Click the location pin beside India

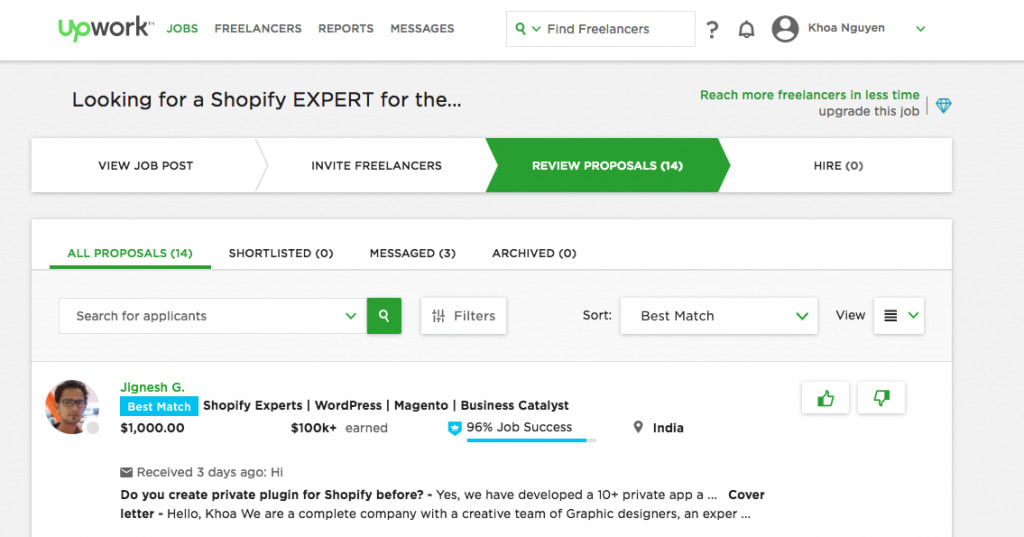(638, 427)
